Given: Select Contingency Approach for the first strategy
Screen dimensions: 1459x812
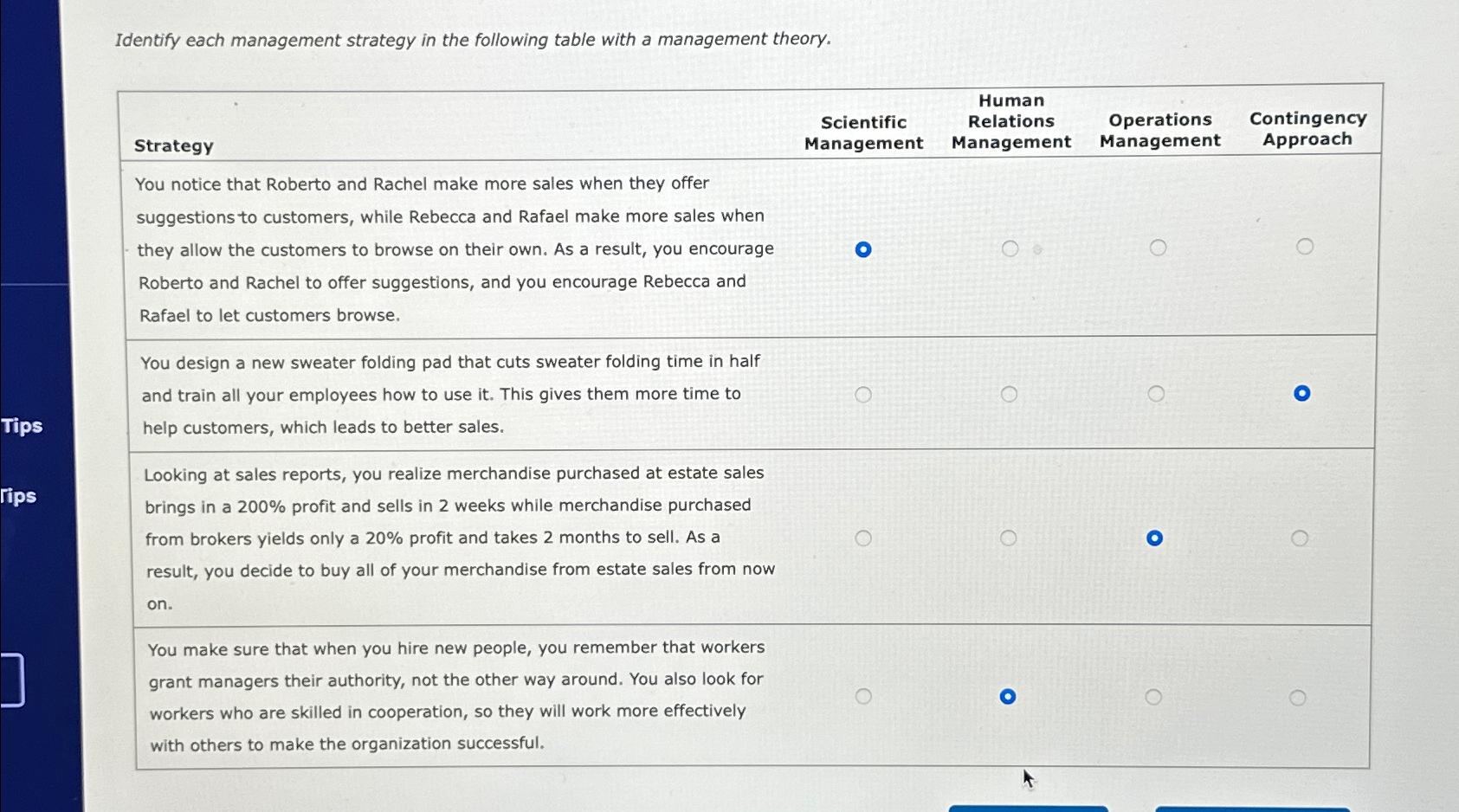Looking at the screenshot, I should click(1307, 247).
